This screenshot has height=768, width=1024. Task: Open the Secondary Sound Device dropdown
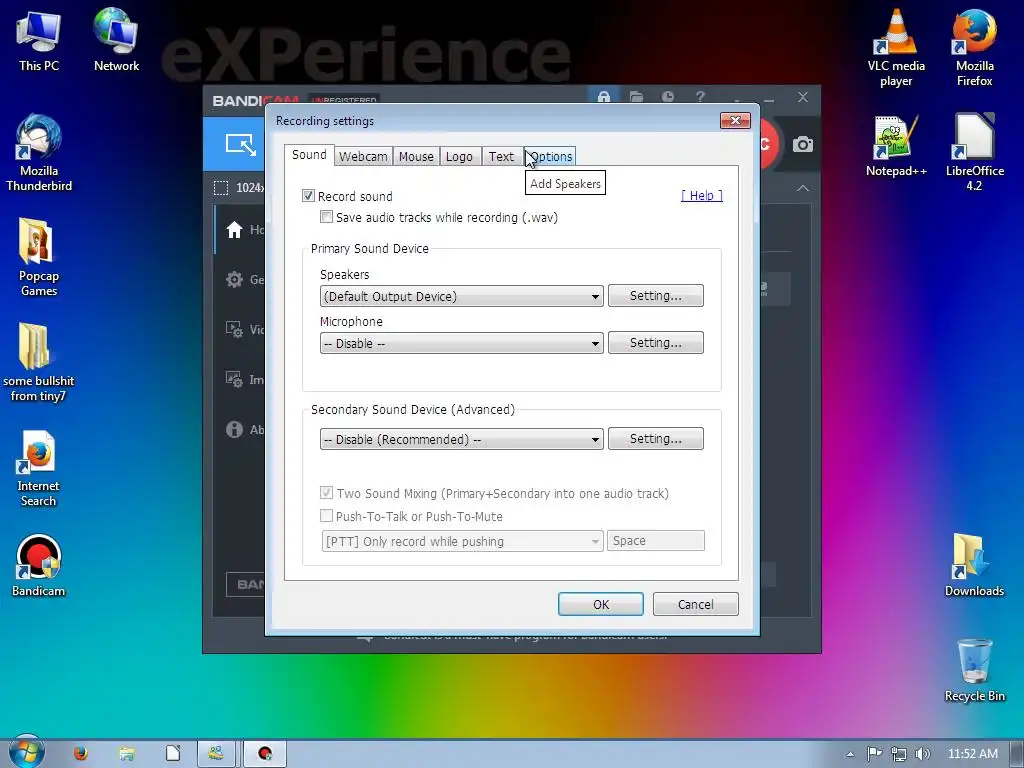461,439
